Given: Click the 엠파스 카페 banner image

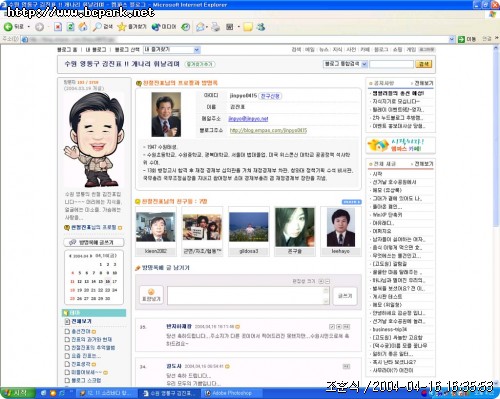Looking at the screenshot, I should click(400, 145).
